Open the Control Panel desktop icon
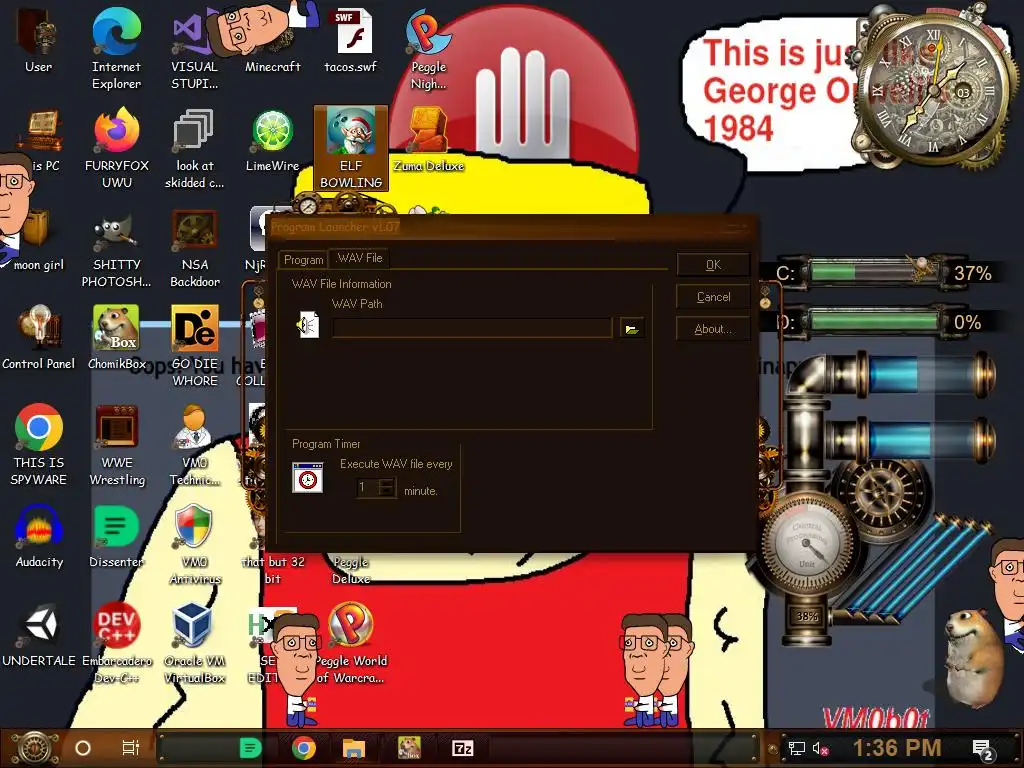The image size is (1024, 768). coord(38,338)
